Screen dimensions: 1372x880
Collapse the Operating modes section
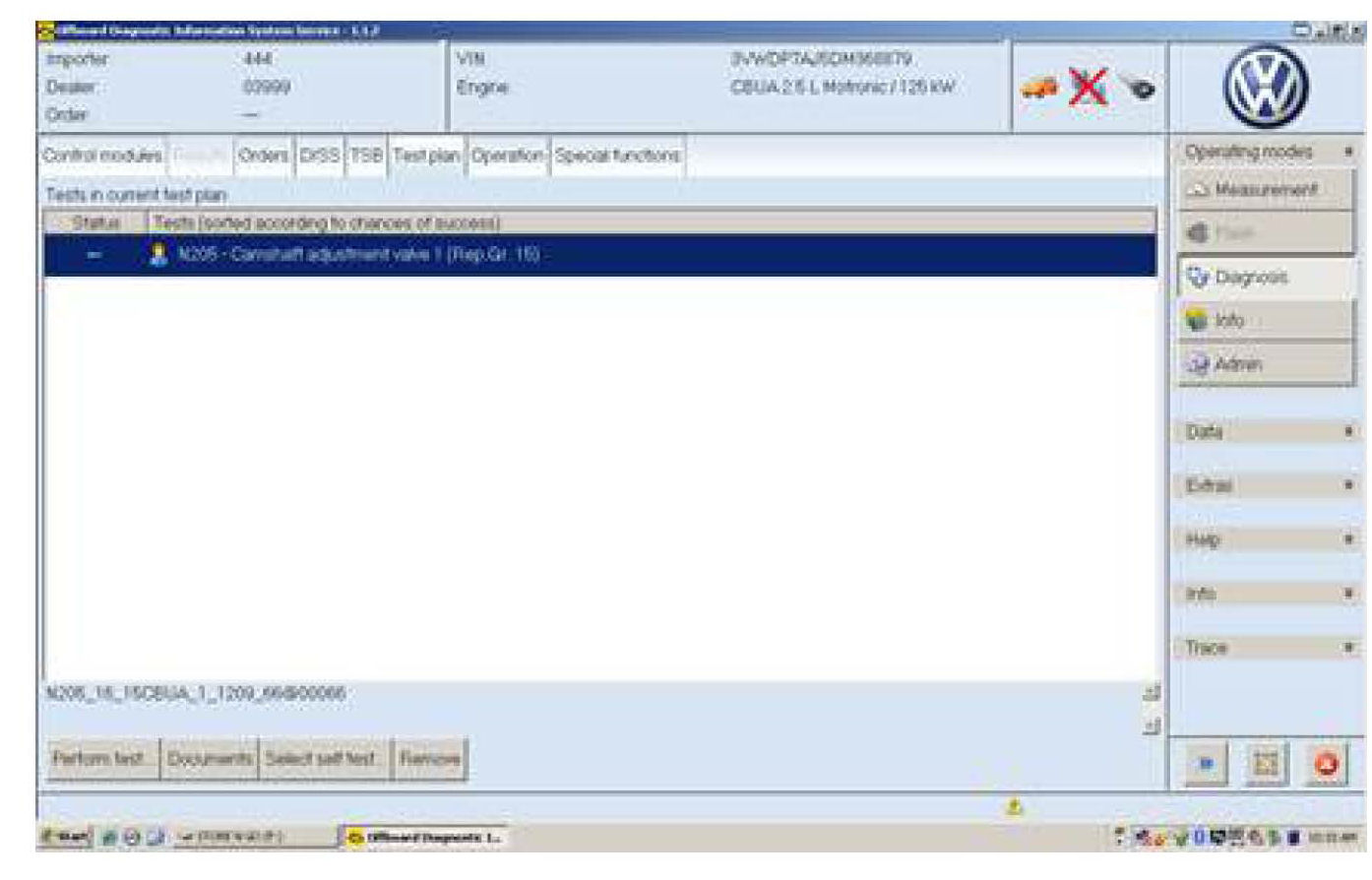coord(1267,153)
